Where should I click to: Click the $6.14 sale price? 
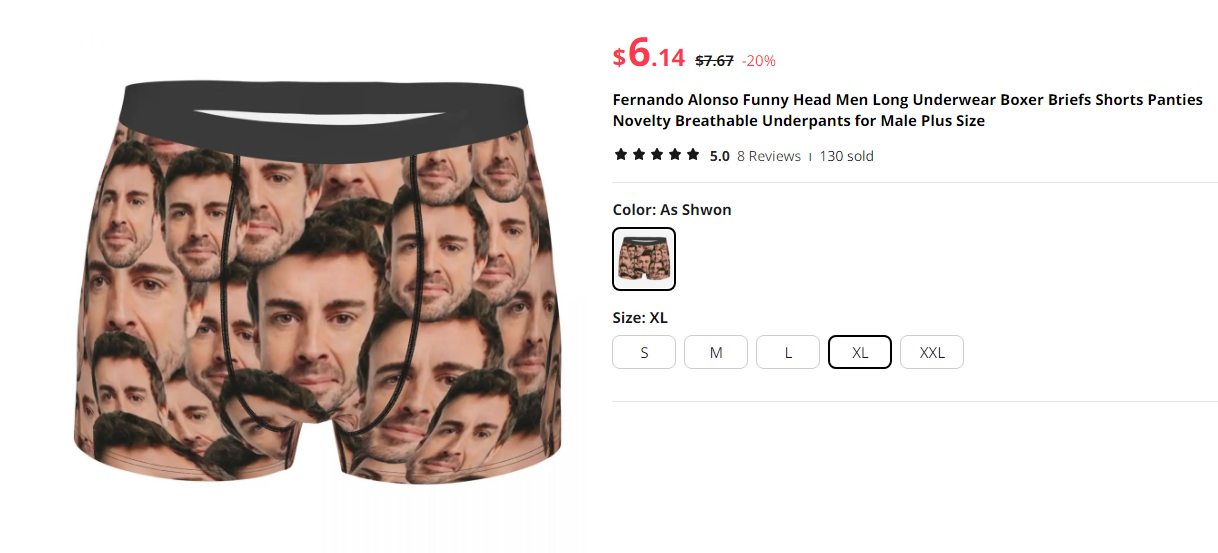(x=649, y=54)
